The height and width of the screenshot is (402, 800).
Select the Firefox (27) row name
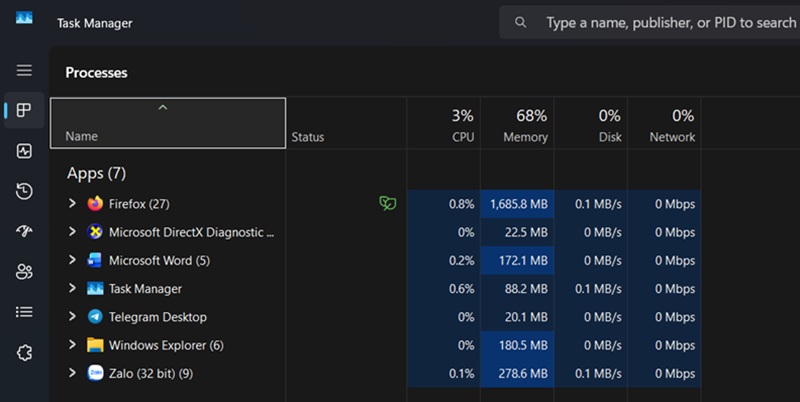click(x=139, y=204)
